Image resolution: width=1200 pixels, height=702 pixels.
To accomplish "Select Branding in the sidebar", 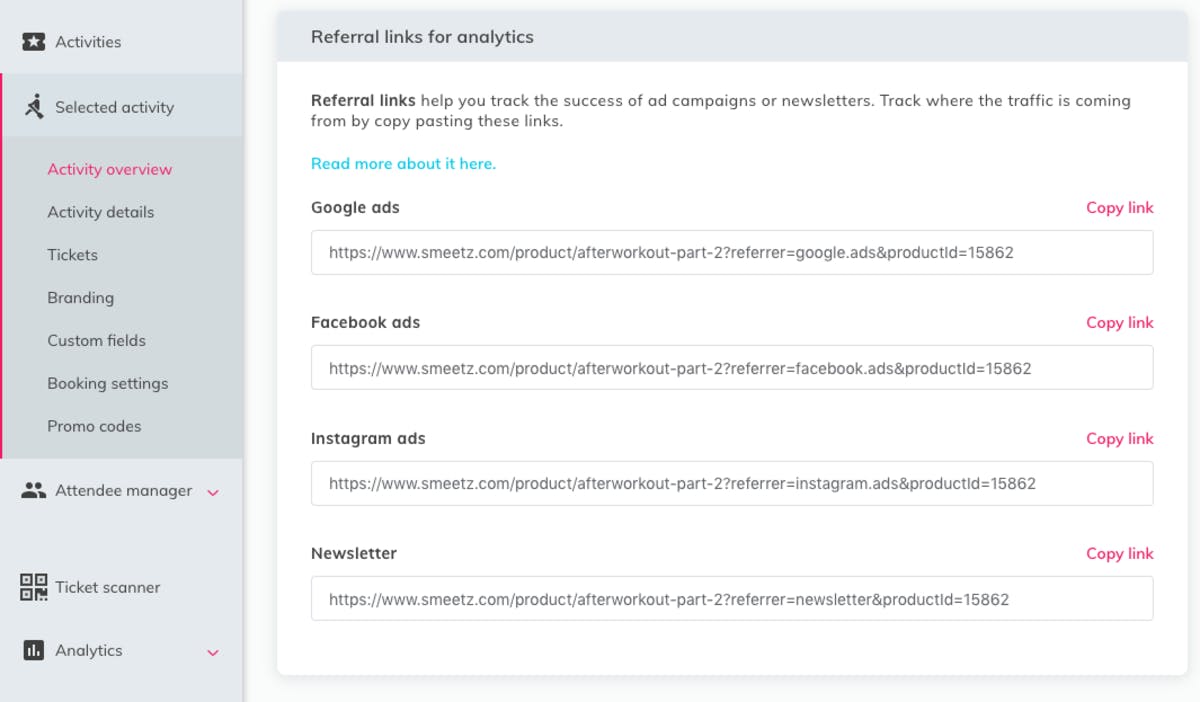I will click(x=81, y=298).
